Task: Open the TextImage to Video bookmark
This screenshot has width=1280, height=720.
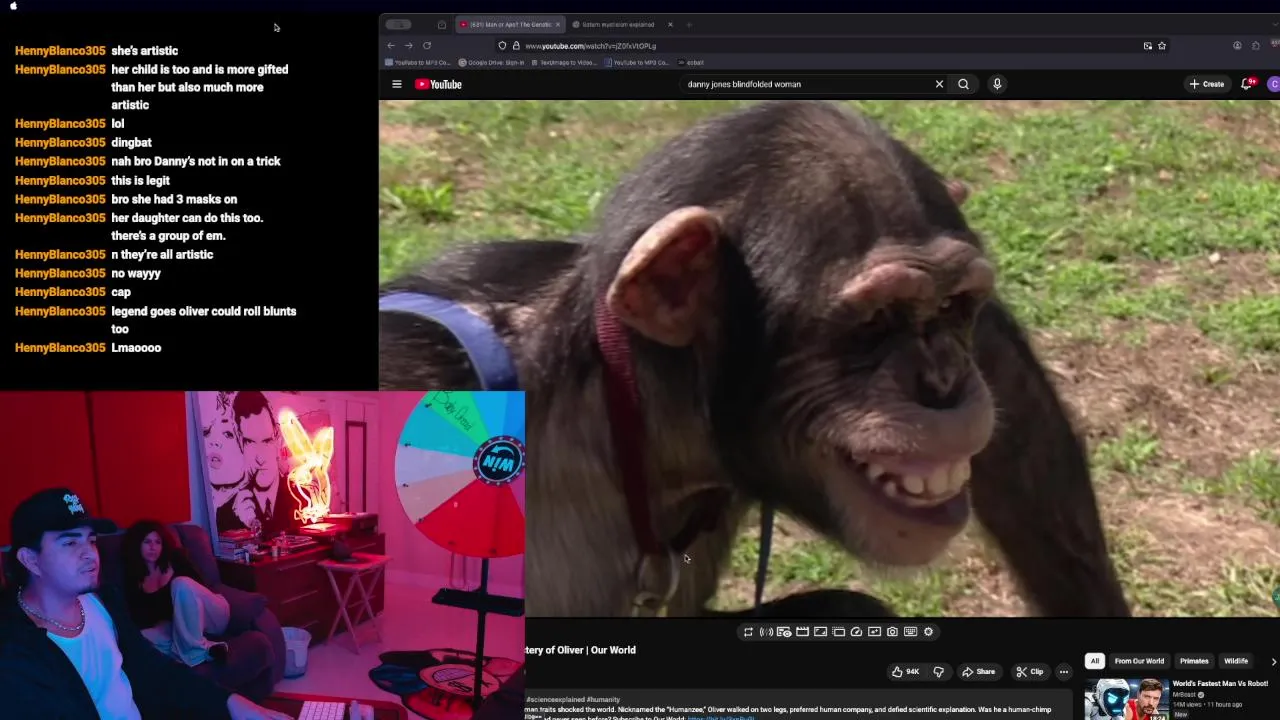Action: coord(564,62)
